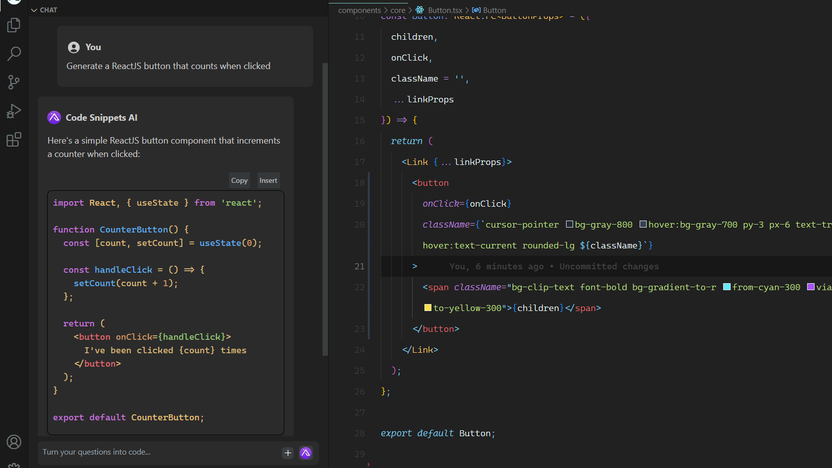Click 'useState(0)' in the chat snippet
The height and width of the screenshot is (468, 832).
coord(228,243)
